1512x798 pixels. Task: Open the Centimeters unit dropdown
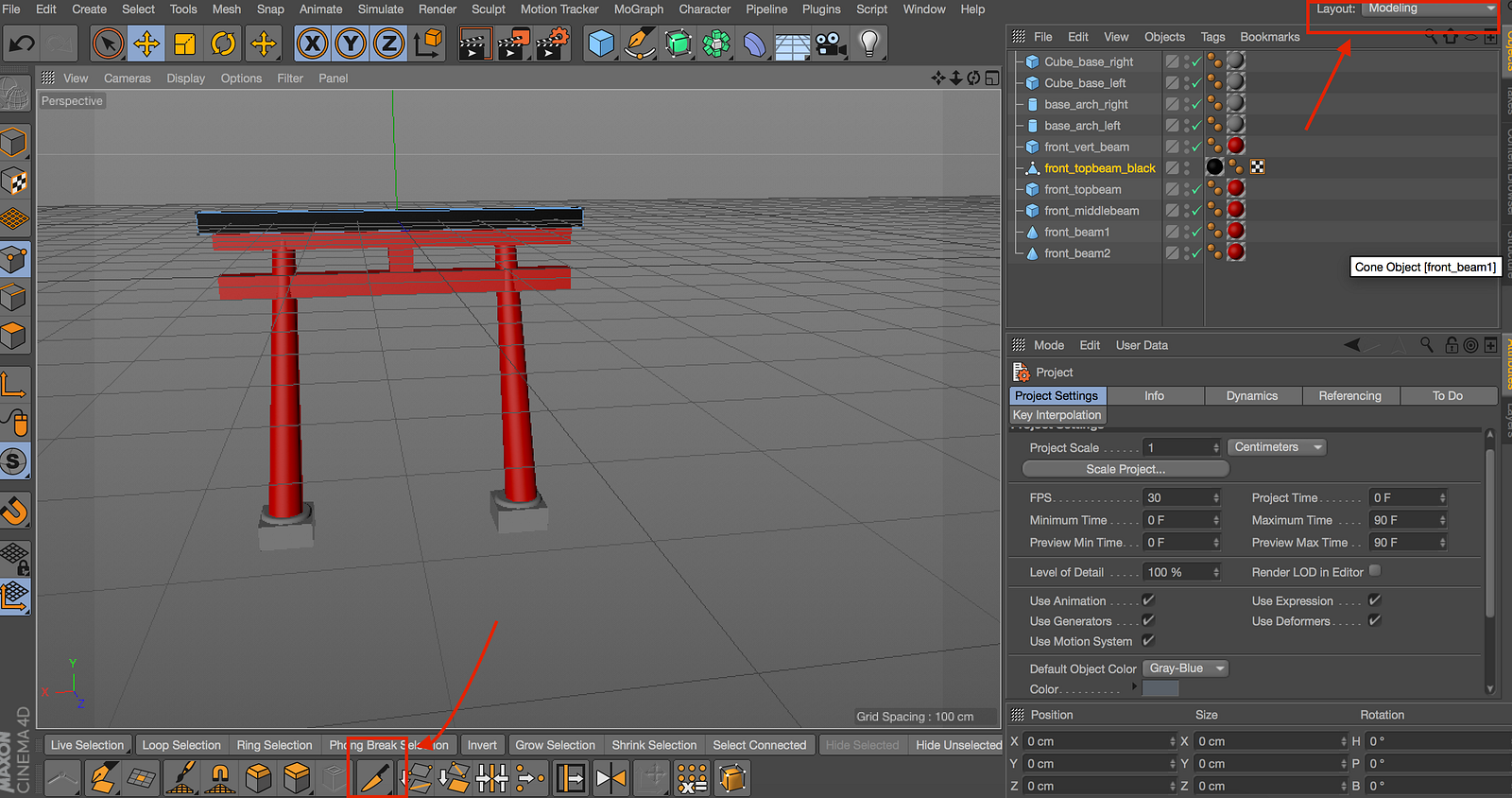click(x=1277, y=447)
